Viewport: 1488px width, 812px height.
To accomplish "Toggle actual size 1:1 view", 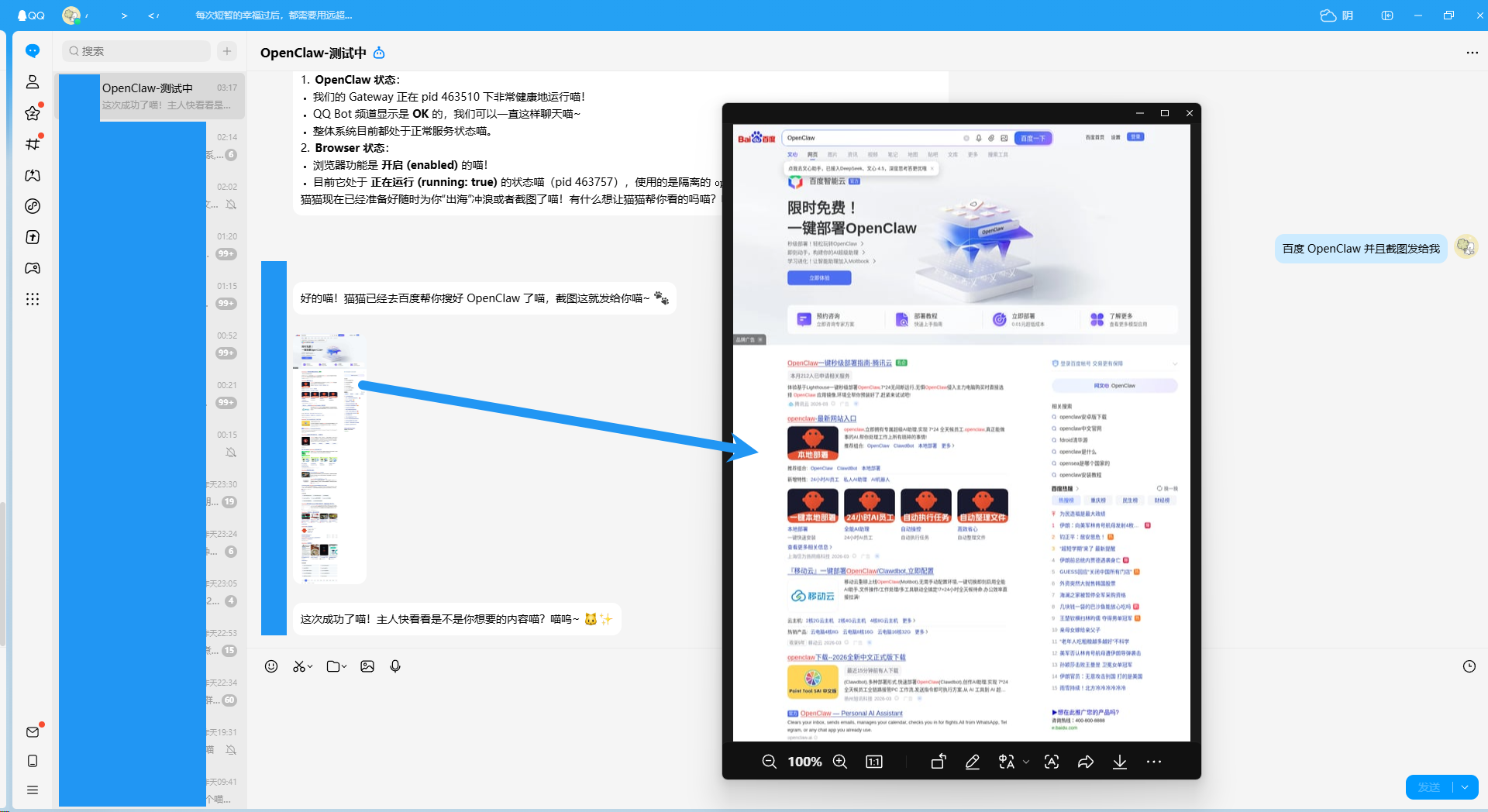I will (874, 762).
